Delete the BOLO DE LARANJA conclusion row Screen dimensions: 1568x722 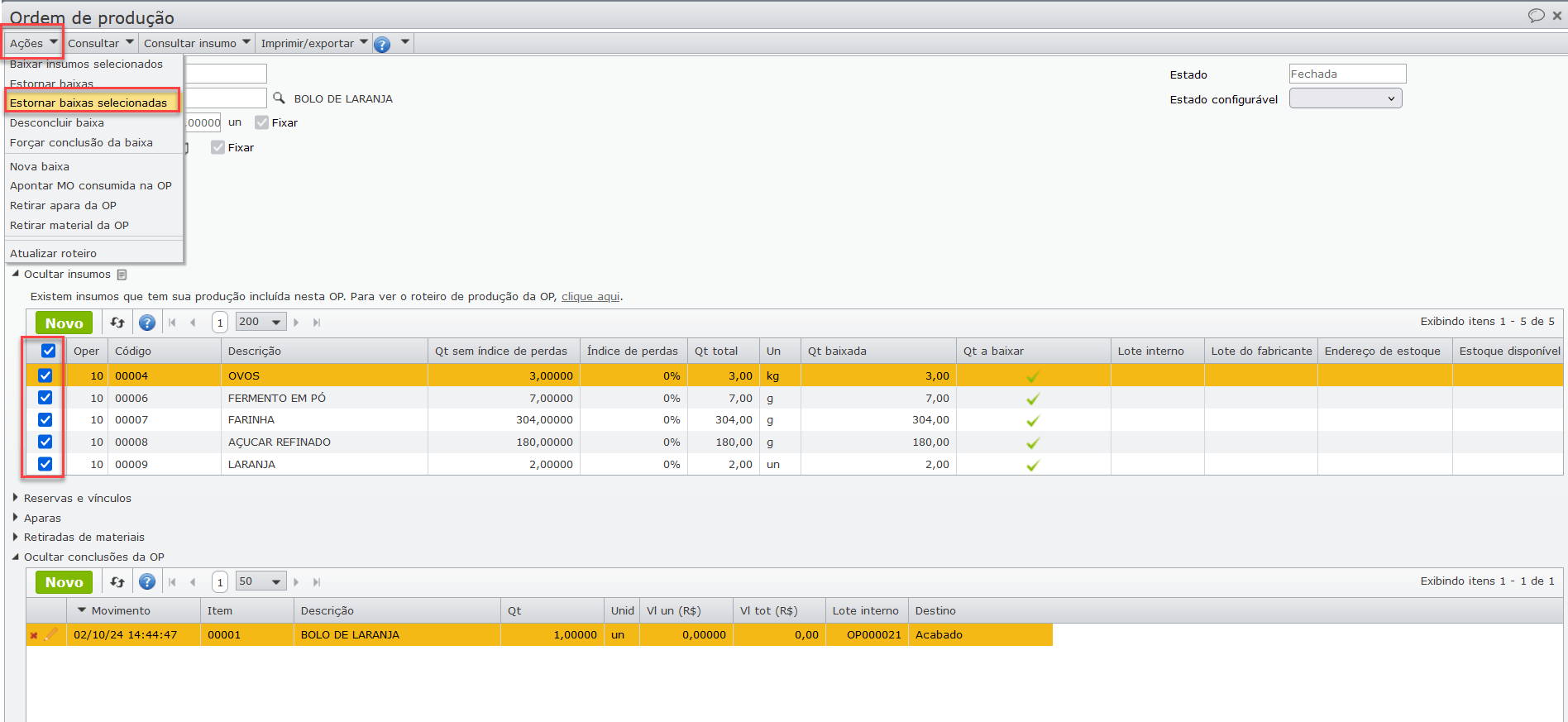(34, 635)
